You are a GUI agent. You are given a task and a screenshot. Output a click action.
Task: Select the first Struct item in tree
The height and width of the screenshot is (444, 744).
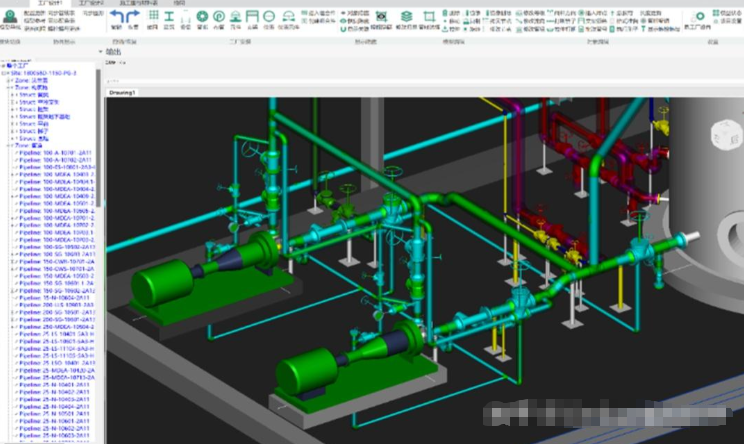coord(28,95)
